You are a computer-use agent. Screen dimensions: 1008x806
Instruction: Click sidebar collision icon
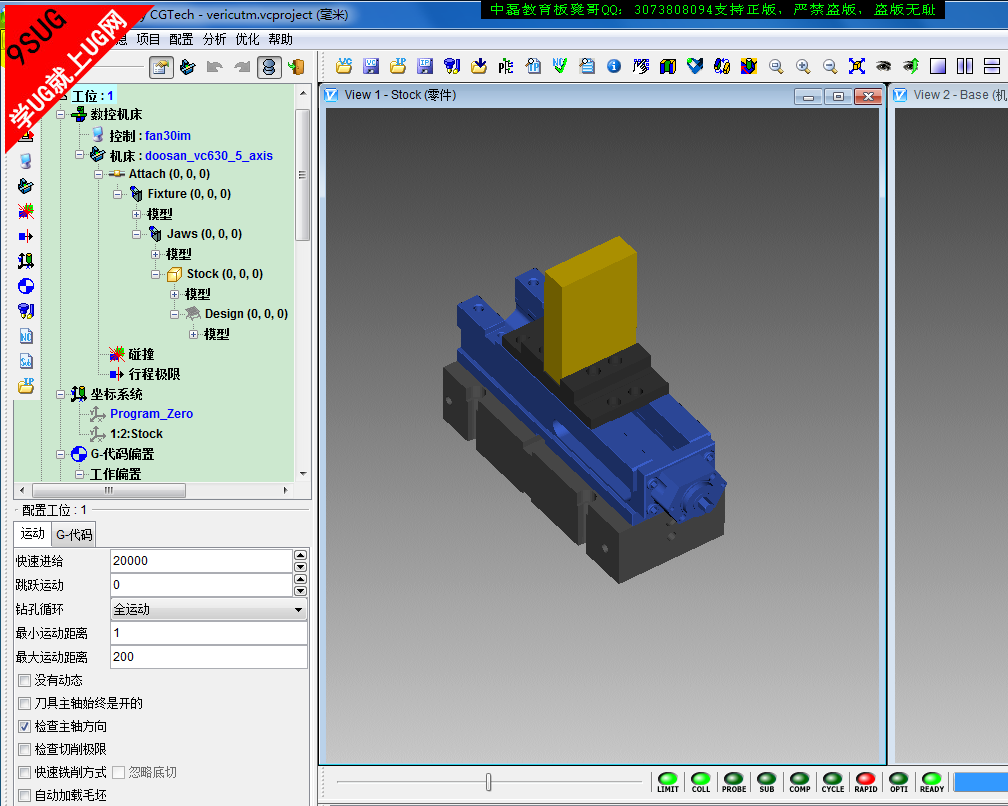click(26, 211)
